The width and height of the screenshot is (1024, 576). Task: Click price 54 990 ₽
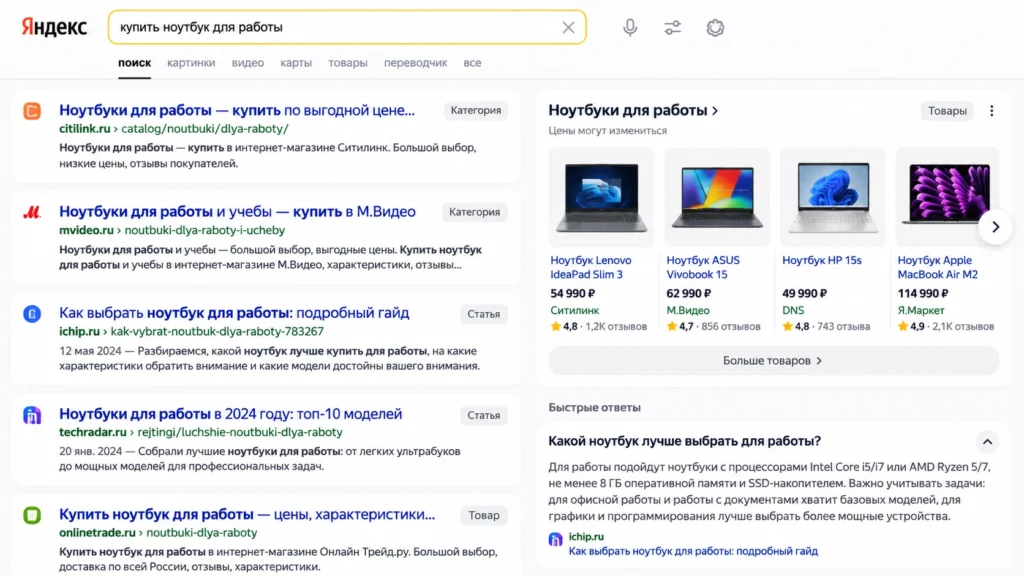(x=572, y=293)
